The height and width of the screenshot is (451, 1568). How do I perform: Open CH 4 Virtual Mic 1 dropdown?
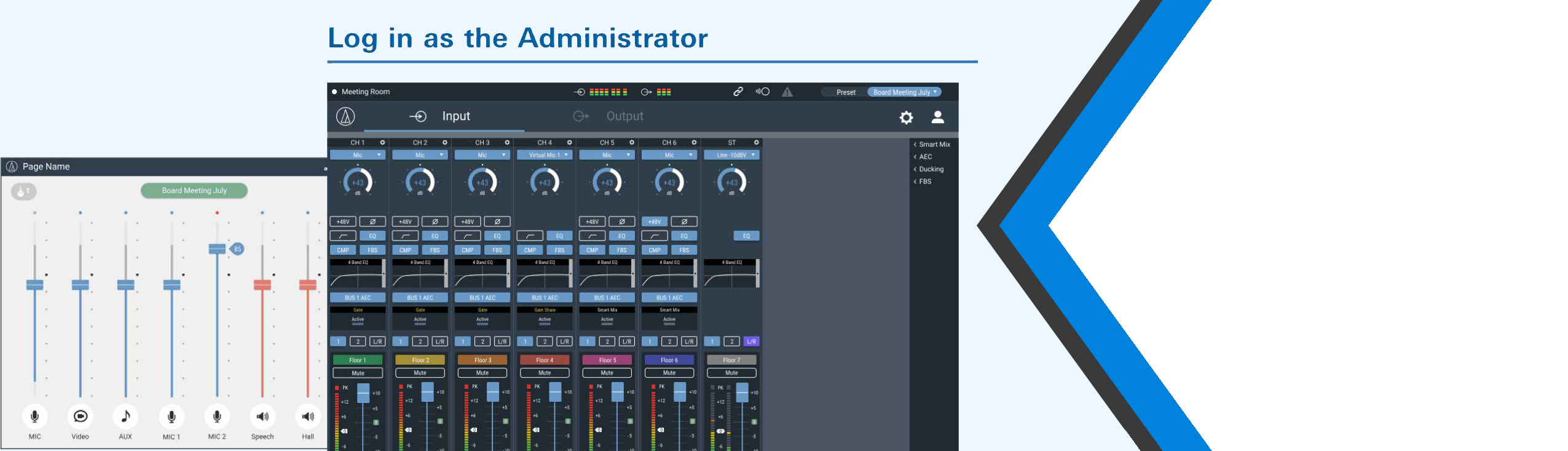point(545,155)
